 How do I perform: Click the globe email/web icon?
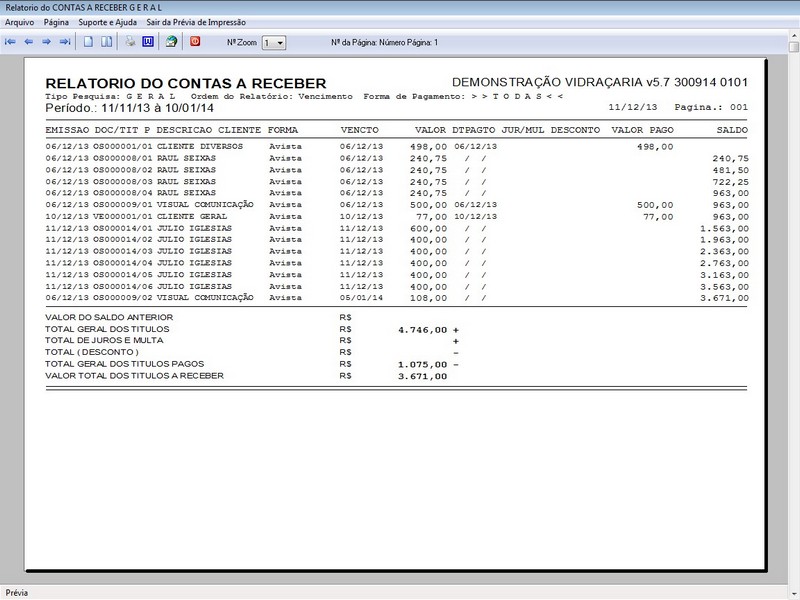tap(171, 42)
